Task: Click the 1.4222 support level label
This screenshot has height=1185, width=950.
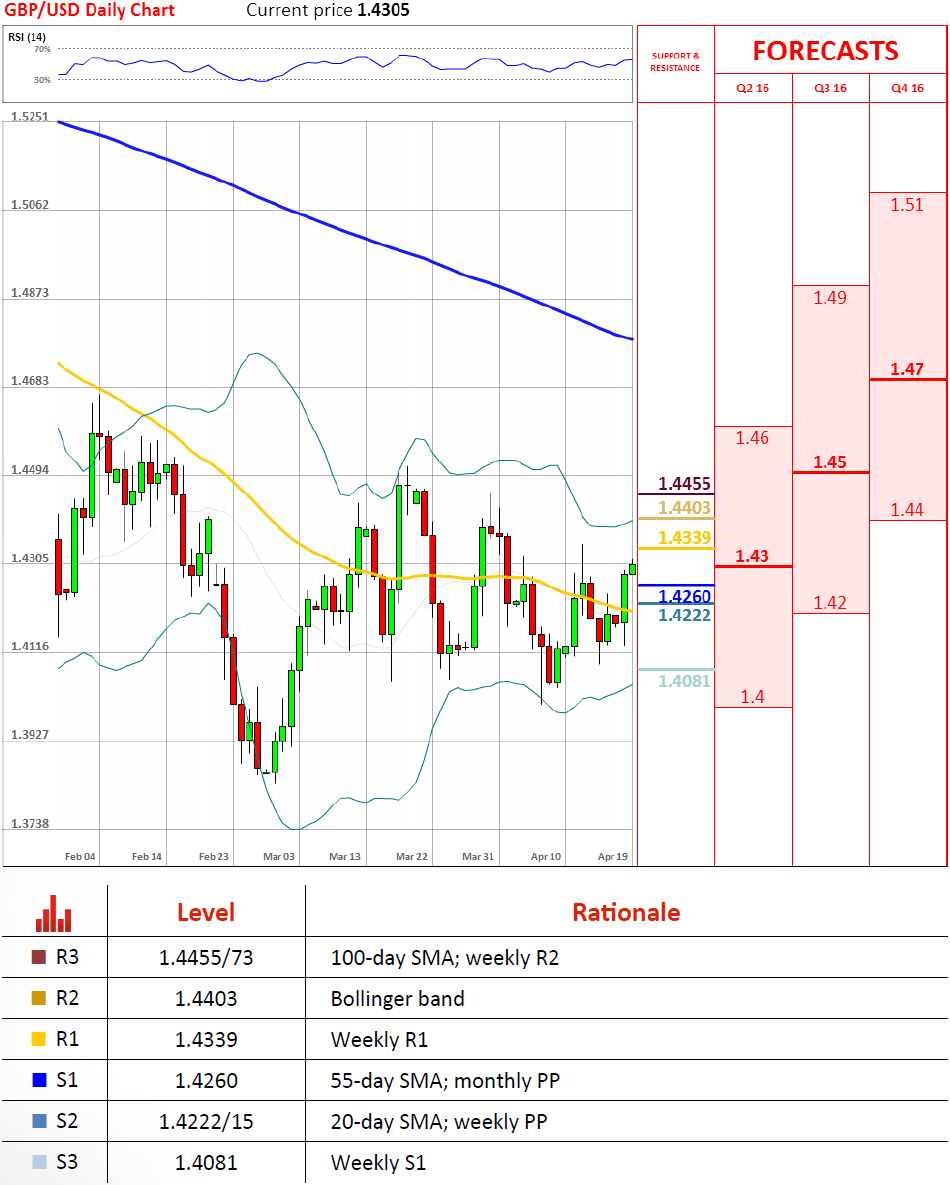Action: [684, 615]
